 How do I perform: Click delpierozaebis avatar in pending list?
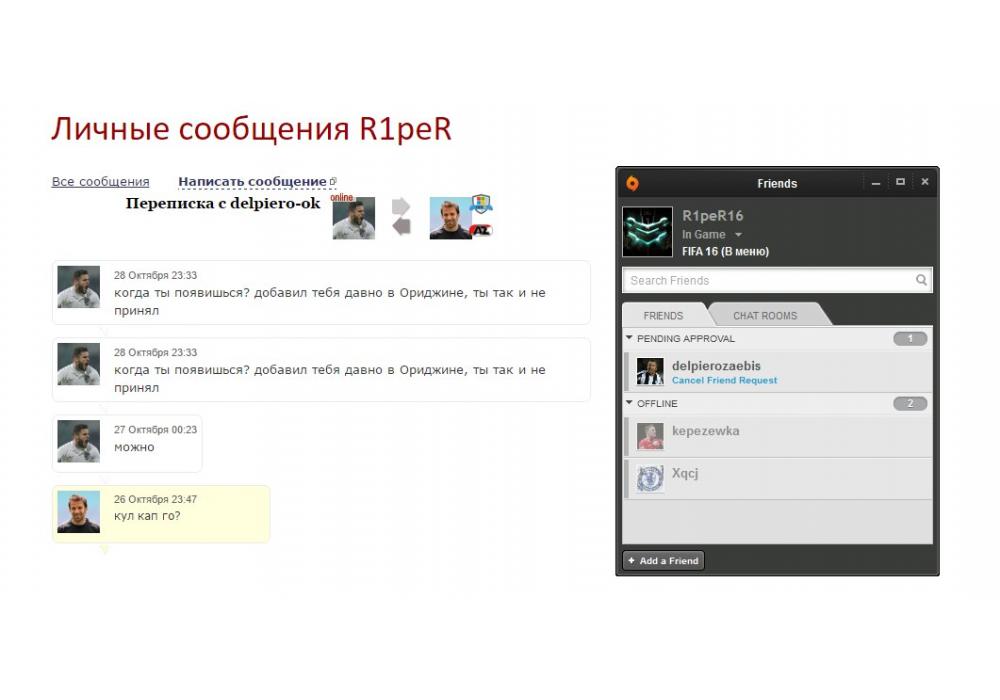tap(650, 372)
